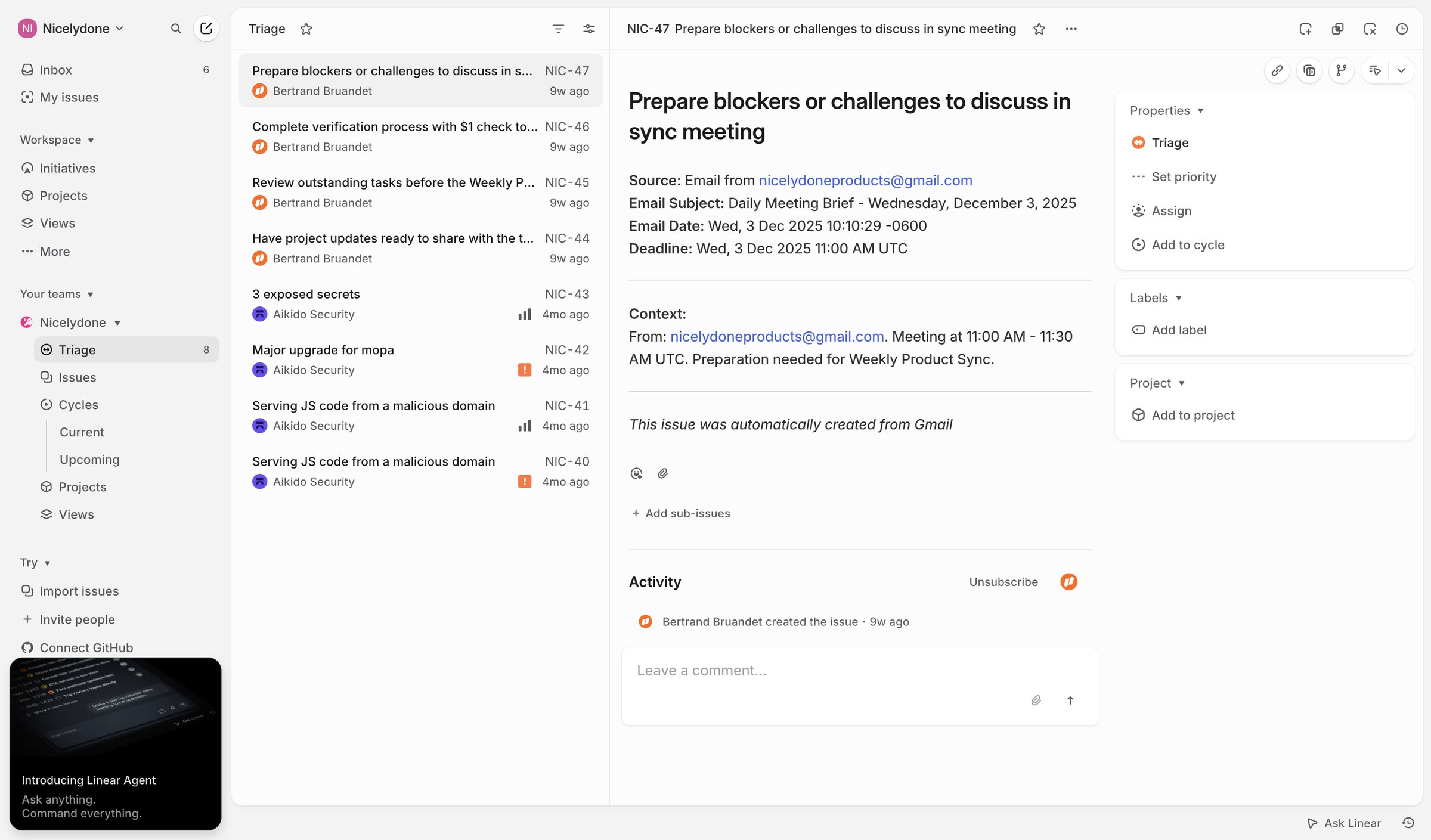The image size is (1431, 840).
Task: Collapse the Labels panel
Action: pyautogui.click(x=1156, y=297)
